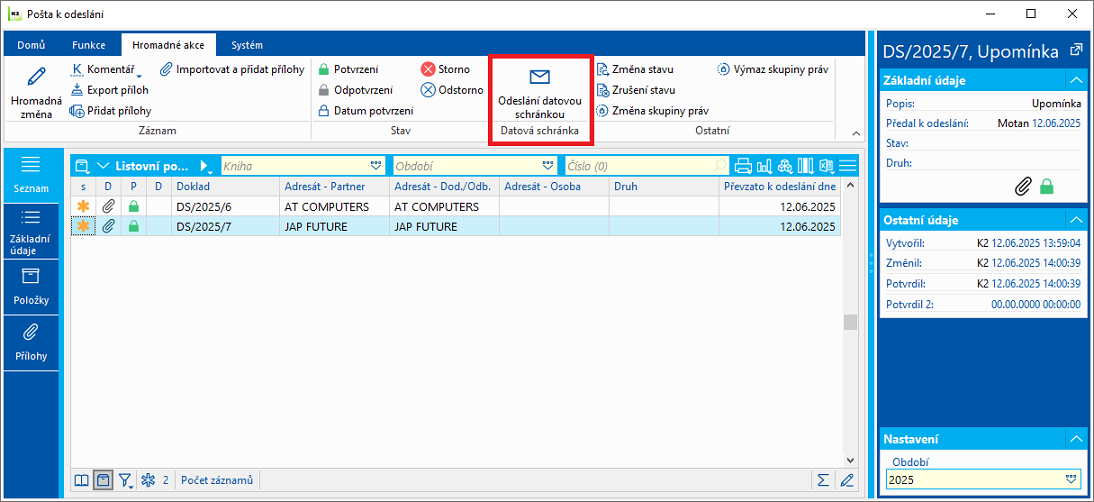
Task: Click the columns setup icon in the list toolbar
Action: pyautogui.click(x=806, y=166)
